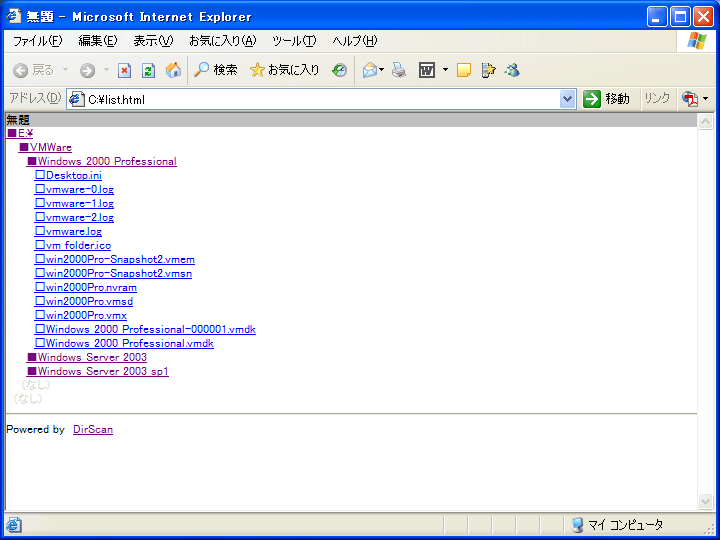Screen dimensions: 720x540
Task: Open the yellow note Discuss icon
Action: [x=464, y=70]
